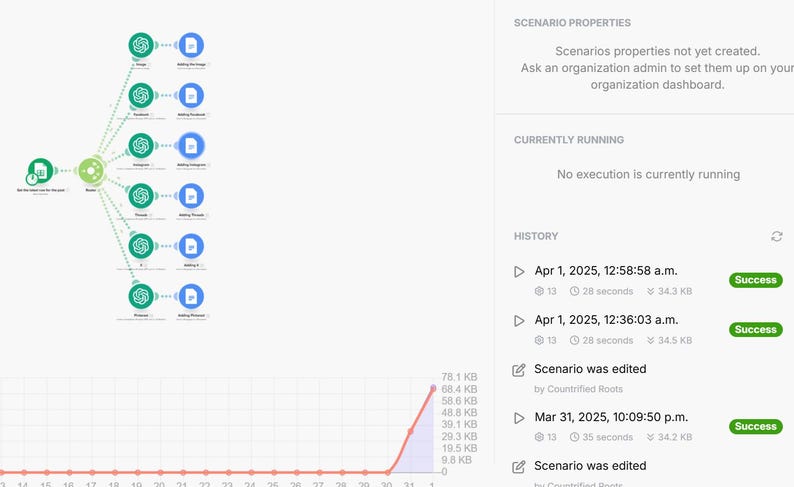Screen dimensions: 794x487
Task: Click the '9.8 KB' chart axis label
Action: (456, 460)
